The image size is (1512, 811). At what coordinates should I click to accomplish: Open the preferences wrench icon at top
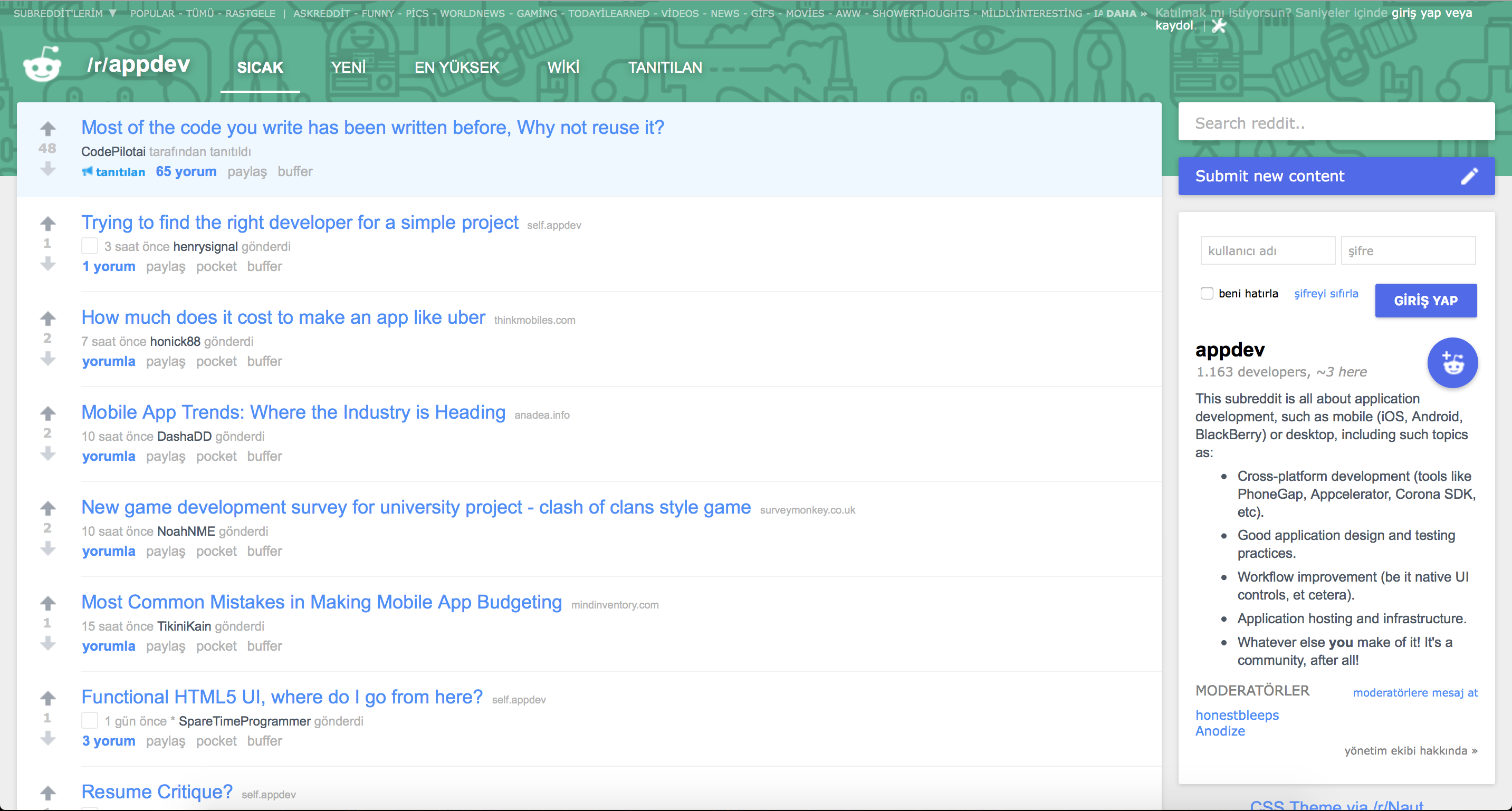pos(1219,25)
